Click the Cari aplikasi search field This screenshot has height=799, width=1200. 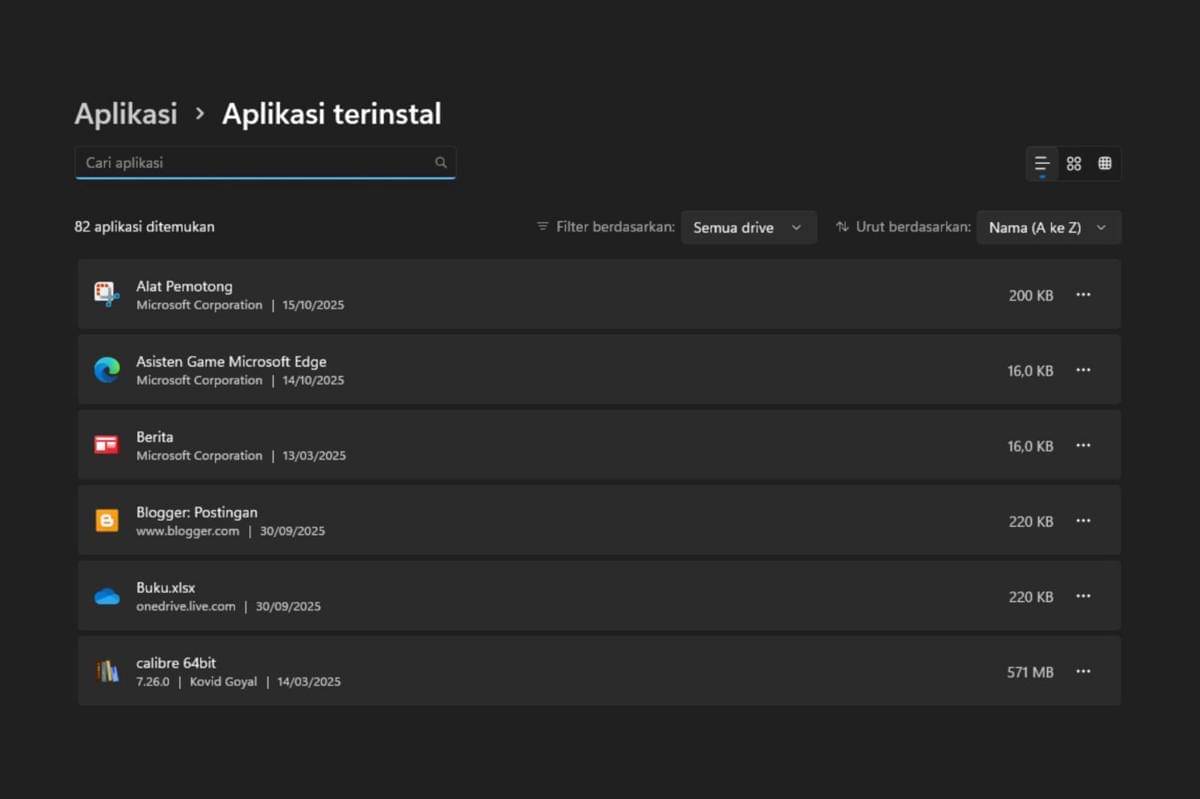[x=255, y=162]
